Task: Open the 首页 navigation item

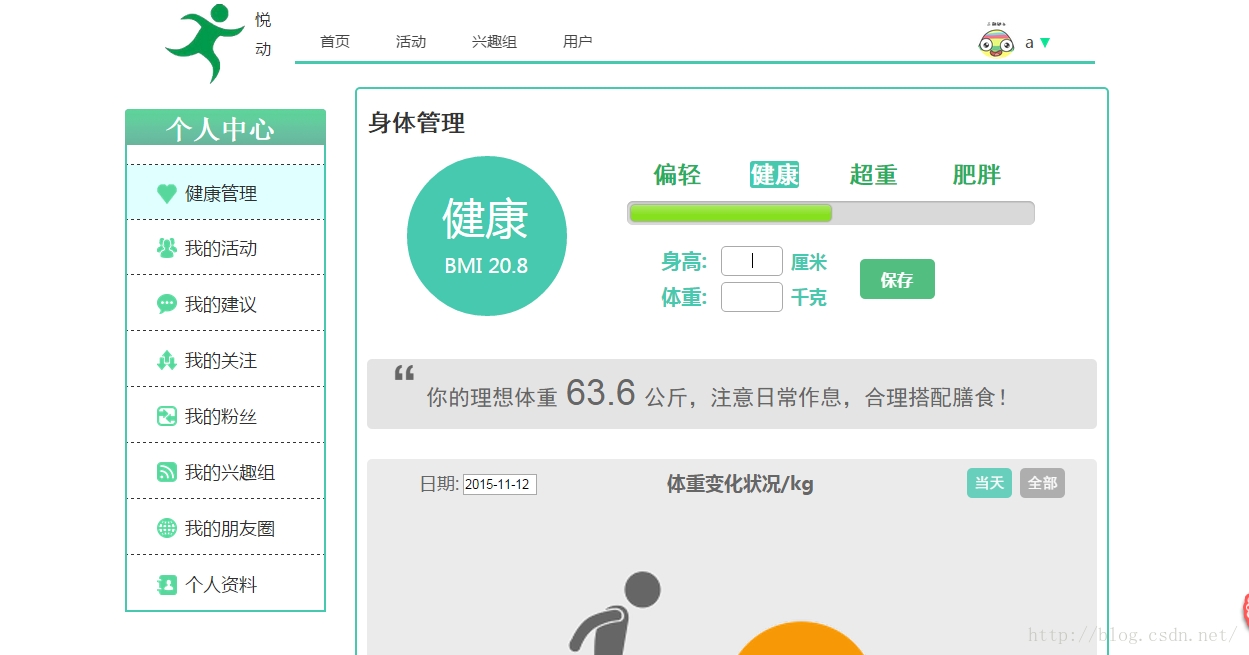Action: click(335, 41)
